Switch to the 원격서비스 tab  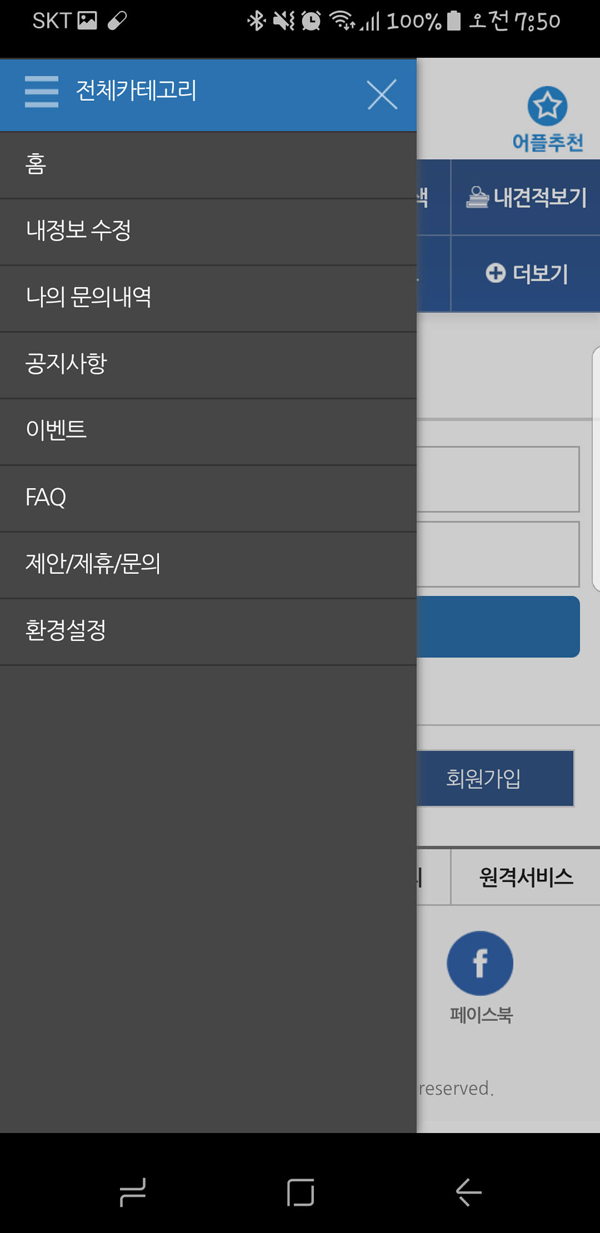coord(526,877)
